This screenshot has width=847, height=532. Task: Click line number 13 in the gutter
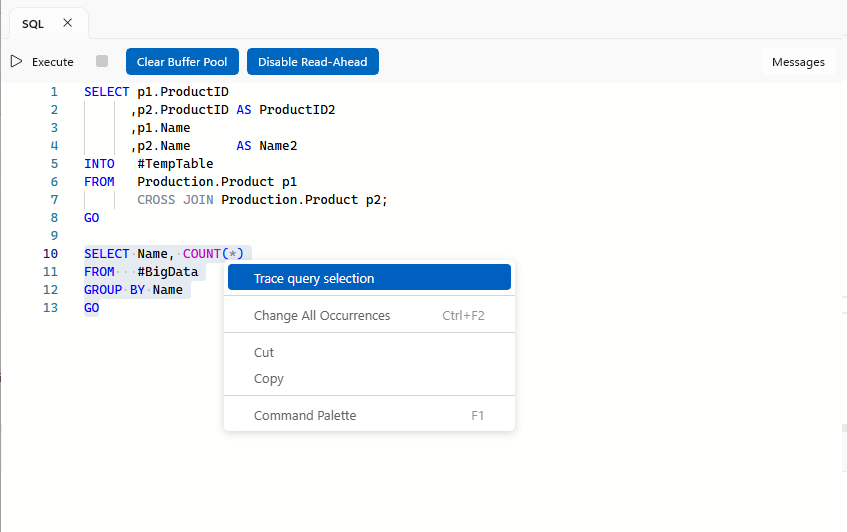pos(50,308)
